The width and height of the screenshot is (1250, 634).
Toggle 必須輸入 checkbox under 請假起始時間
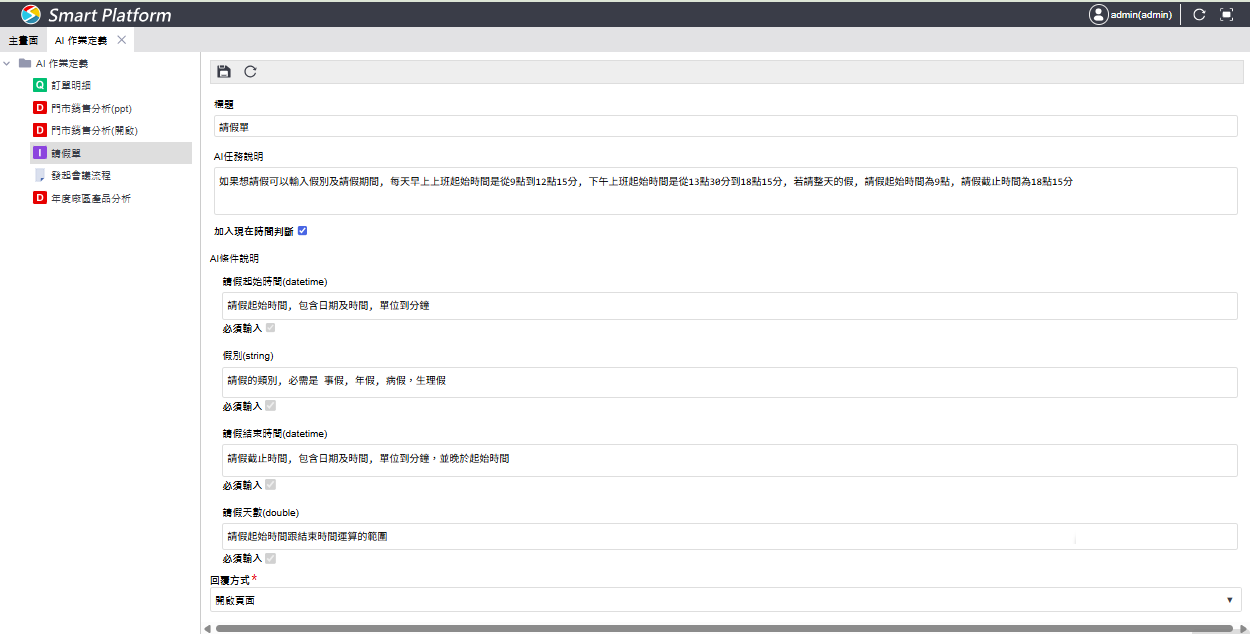[x=270, y=328]
